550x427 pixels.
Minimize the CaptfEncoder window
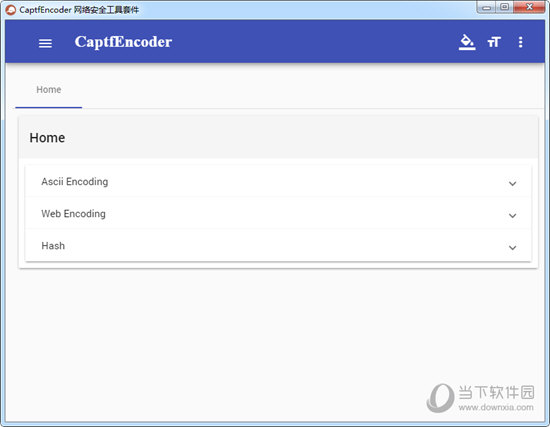point(487,7)
